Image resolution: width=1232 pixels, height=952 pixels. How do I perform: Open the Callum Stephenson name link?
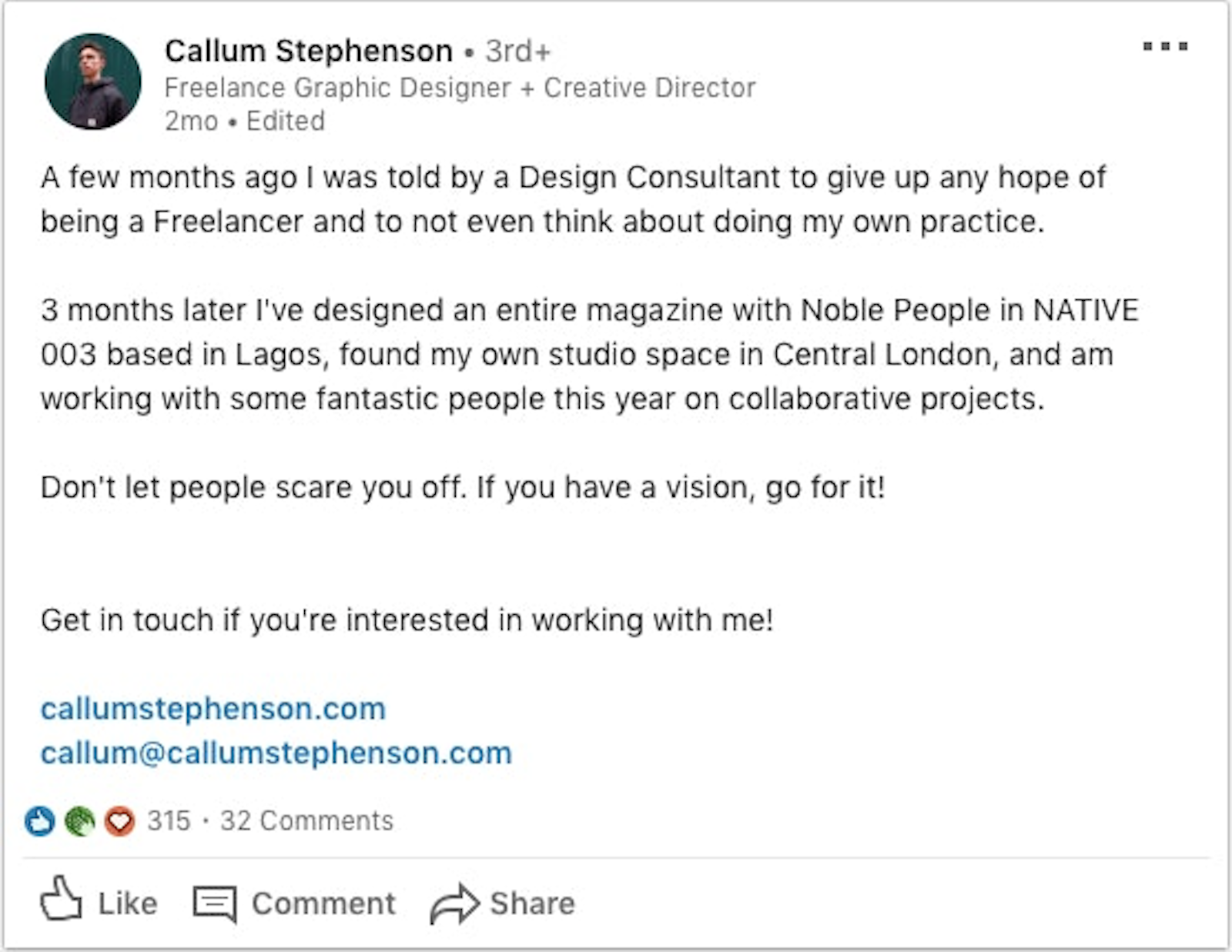point(308,51)
